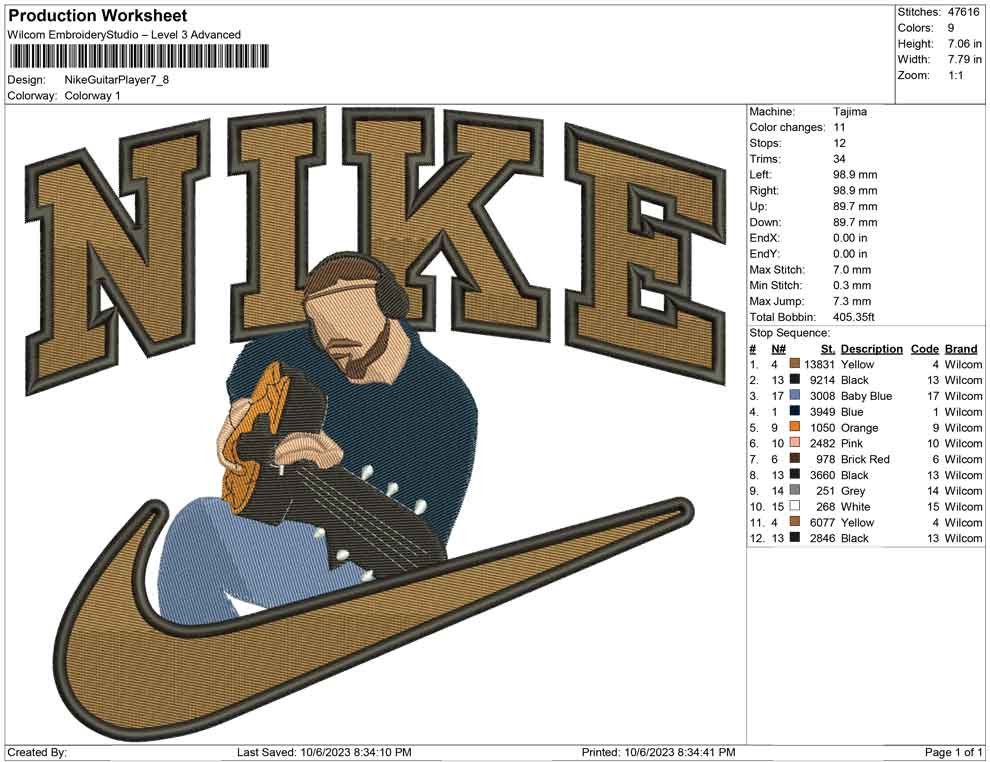Click the Grey thread color chip
990x762 pixels.
(x=793, y=490)
